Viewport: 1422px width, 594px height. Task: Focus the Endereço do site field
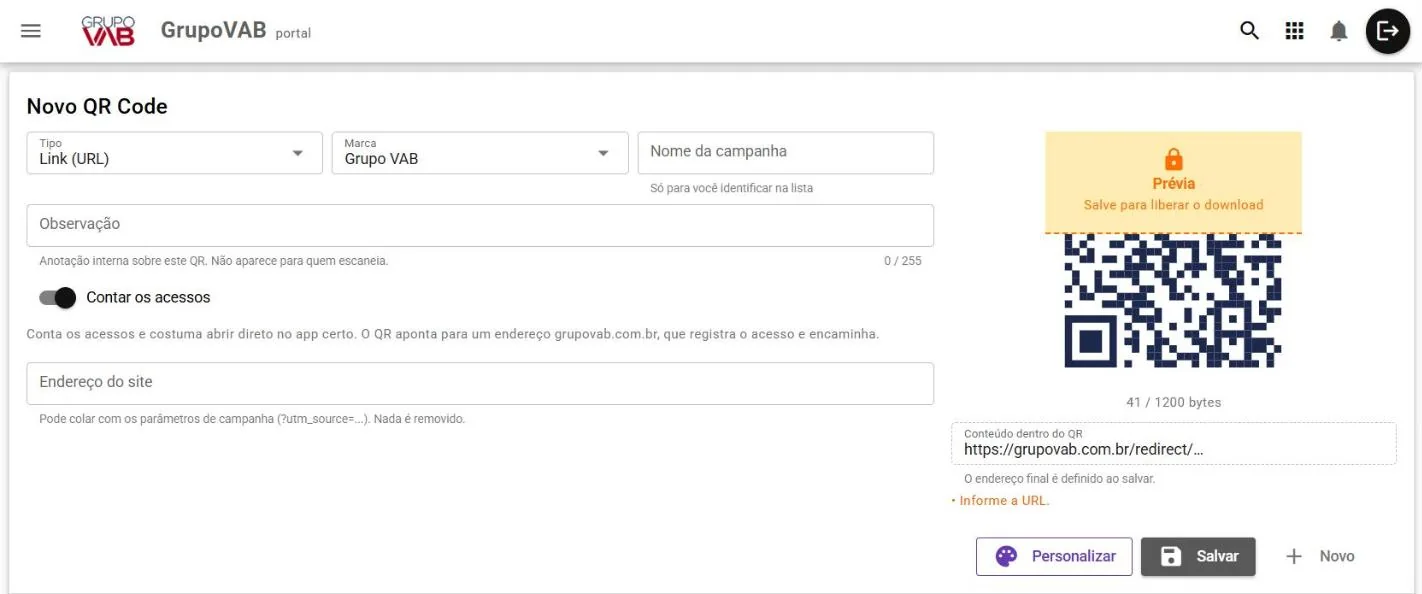pos(480,383)
